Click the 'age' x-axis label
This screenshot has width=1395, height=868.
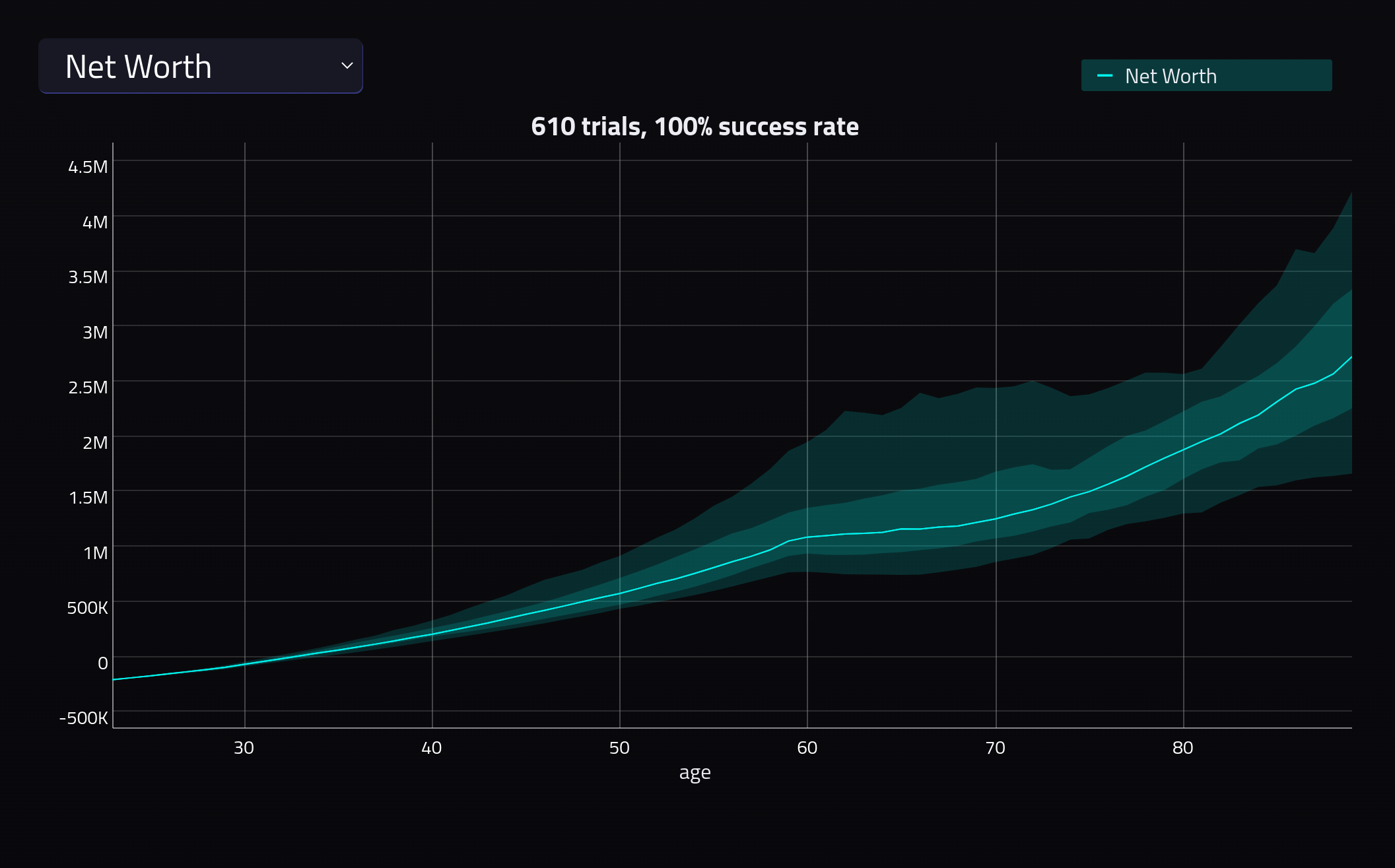click(695, 772)
